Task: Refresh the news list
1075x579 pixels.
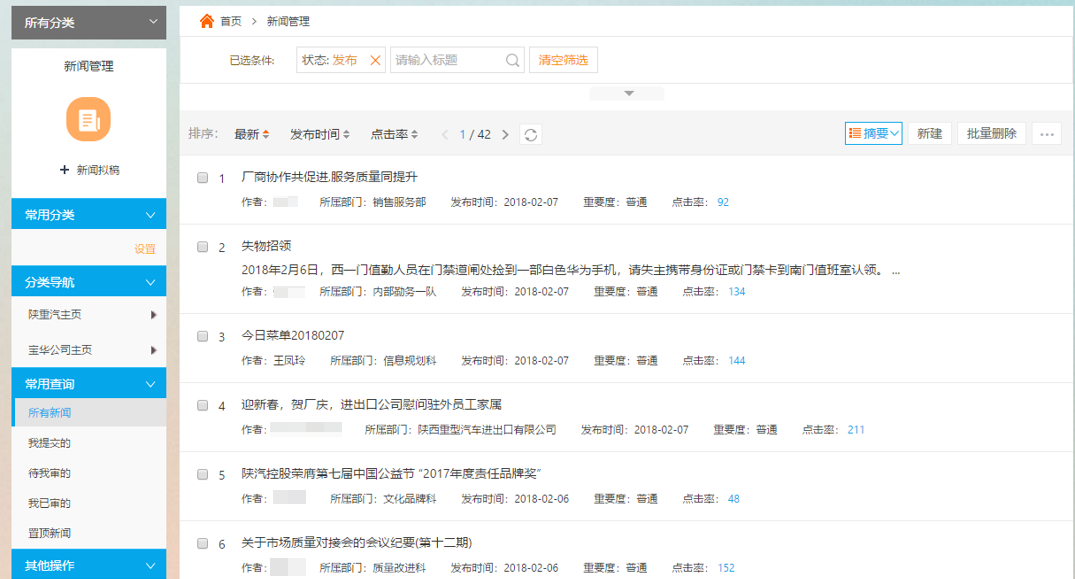Action: click(531, 135)
